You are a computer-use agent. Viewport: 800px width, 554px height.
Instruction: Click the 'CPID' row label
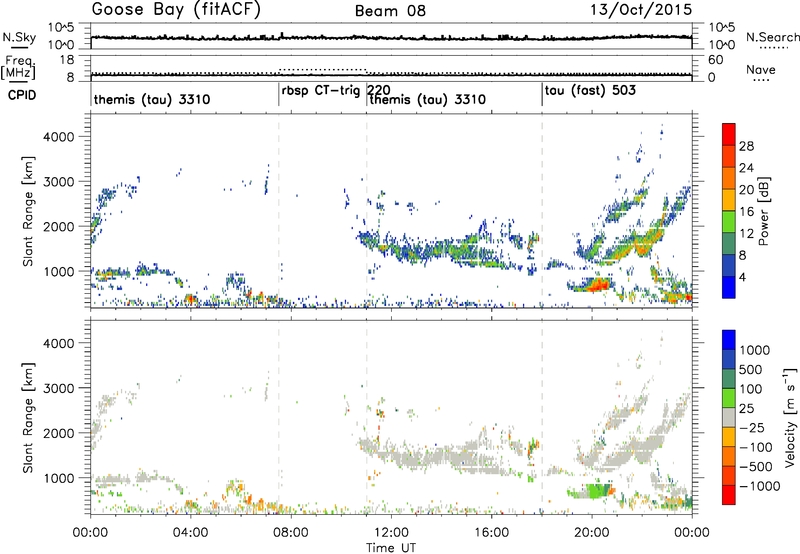[x=22, y=95]
